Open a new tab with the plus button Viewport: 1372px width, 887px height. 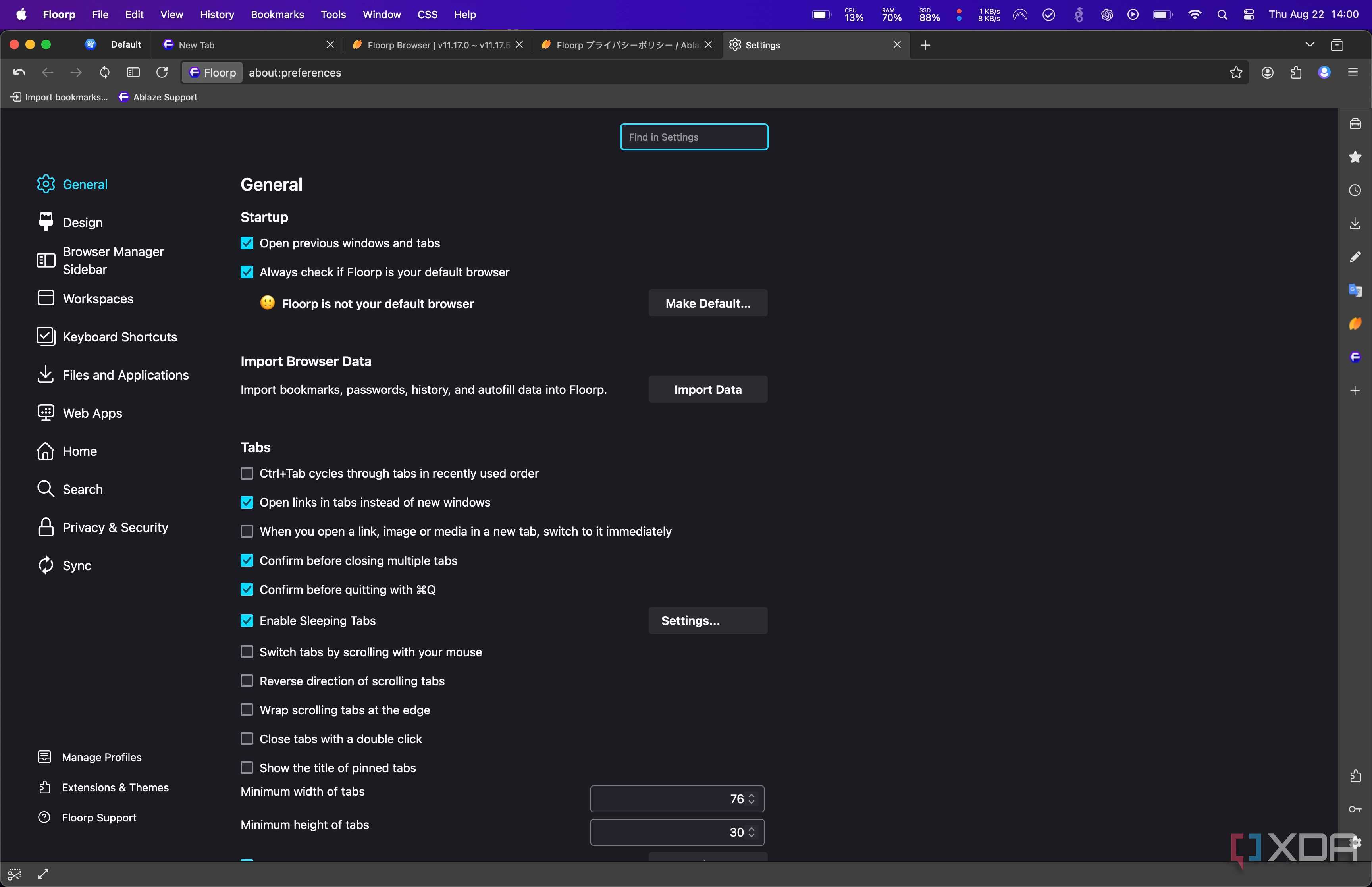coord(926,45)
